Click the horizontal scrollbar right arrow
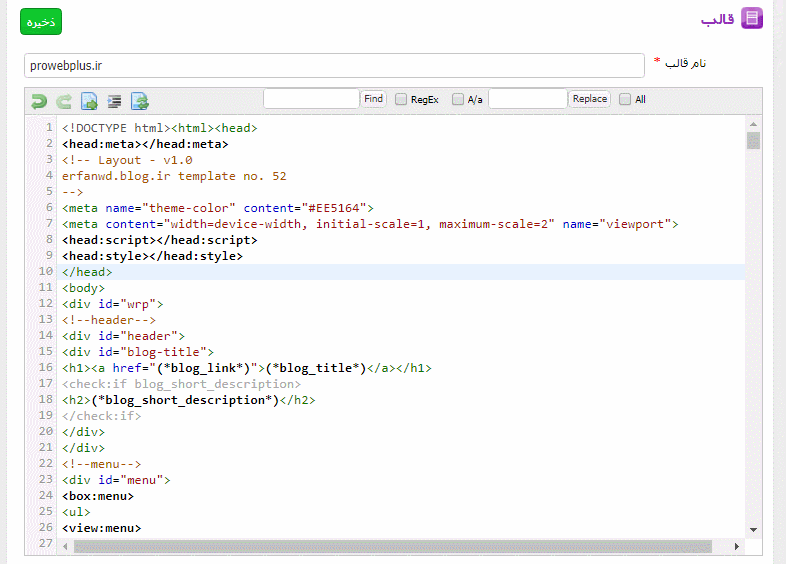 [738, 546]
